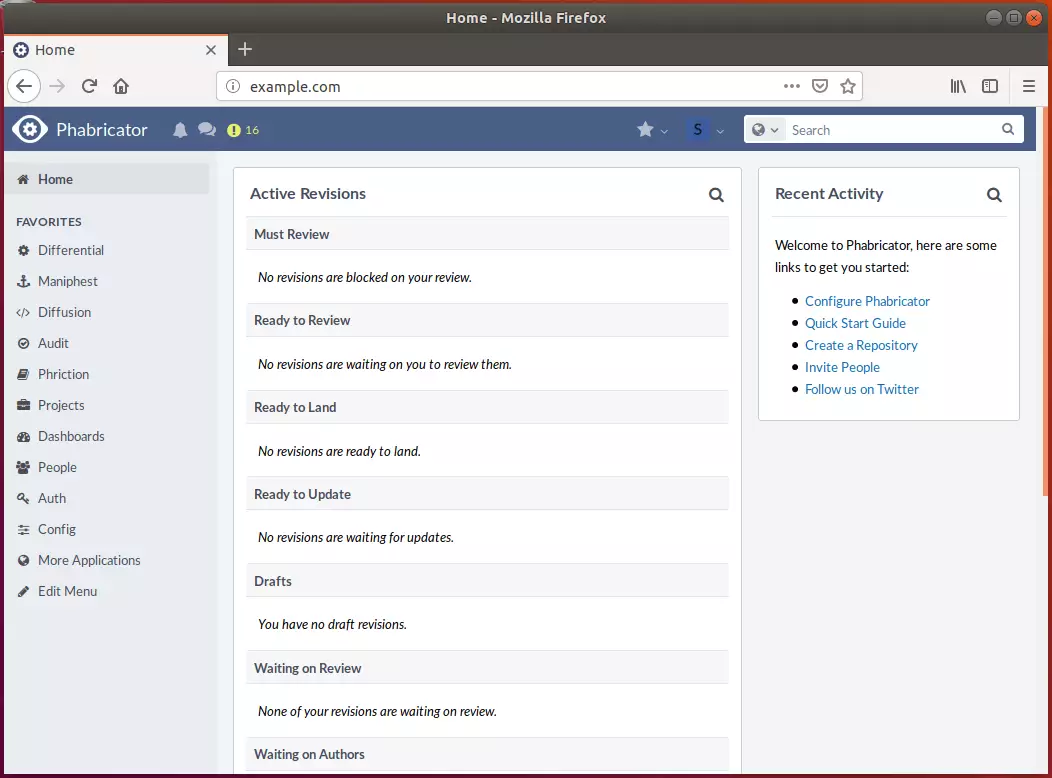Click the Phabricator logo icon
The width and height of the screenshot is (1052, 778).
(x=30, y=129)
